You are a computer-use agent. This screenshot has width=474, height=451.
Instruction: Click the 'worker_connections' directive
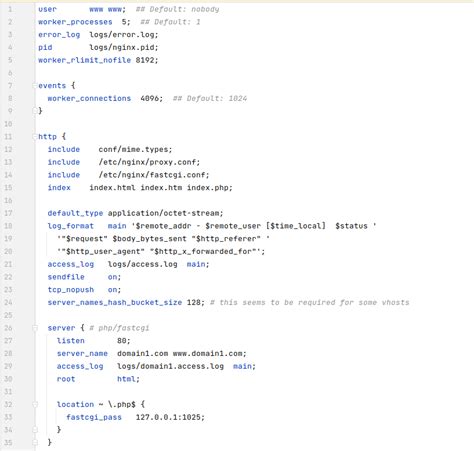pos(89,99)
